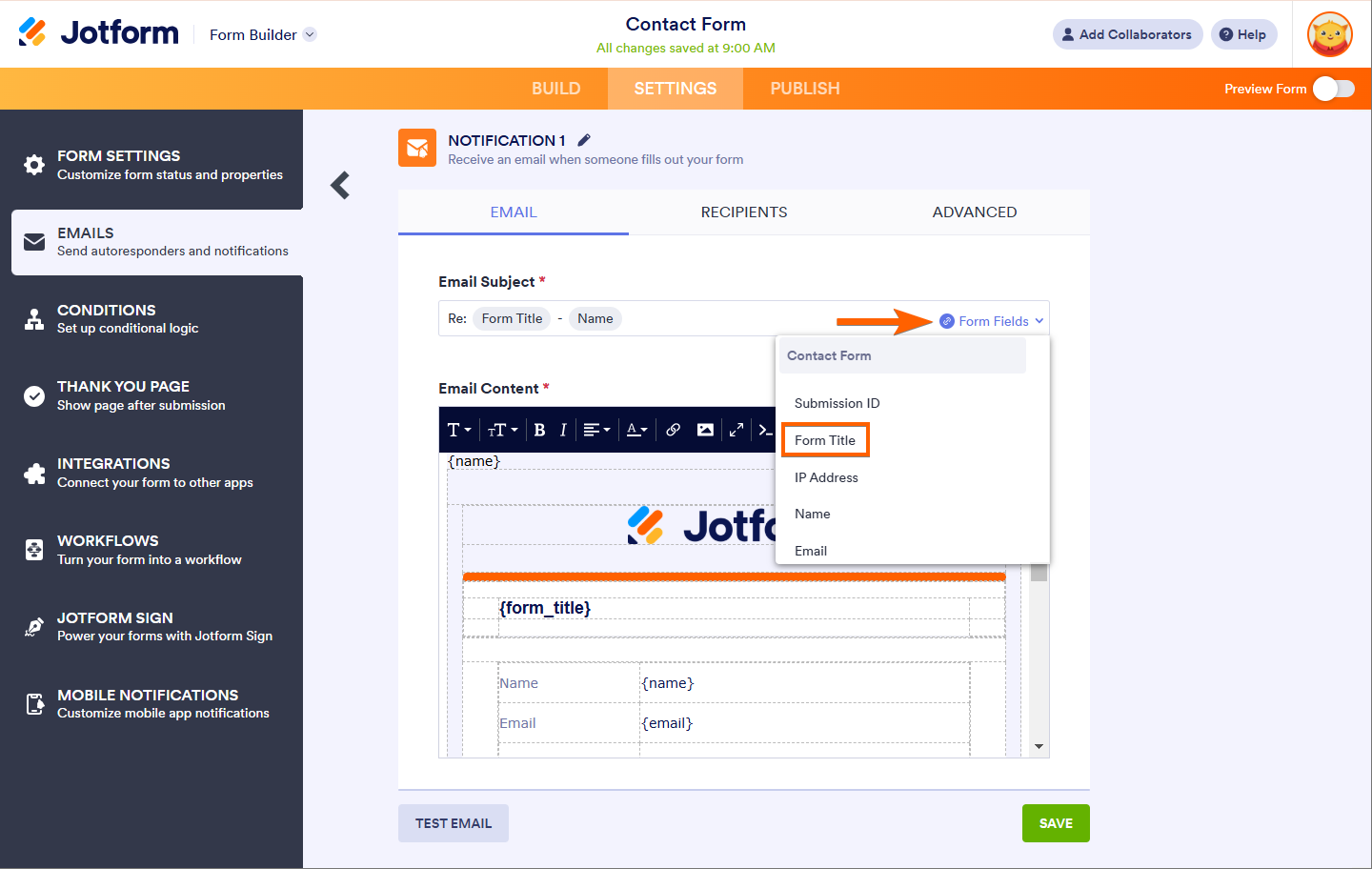Open the font family dropdown in editor
1372x869 pixels.
click(459, 430)
